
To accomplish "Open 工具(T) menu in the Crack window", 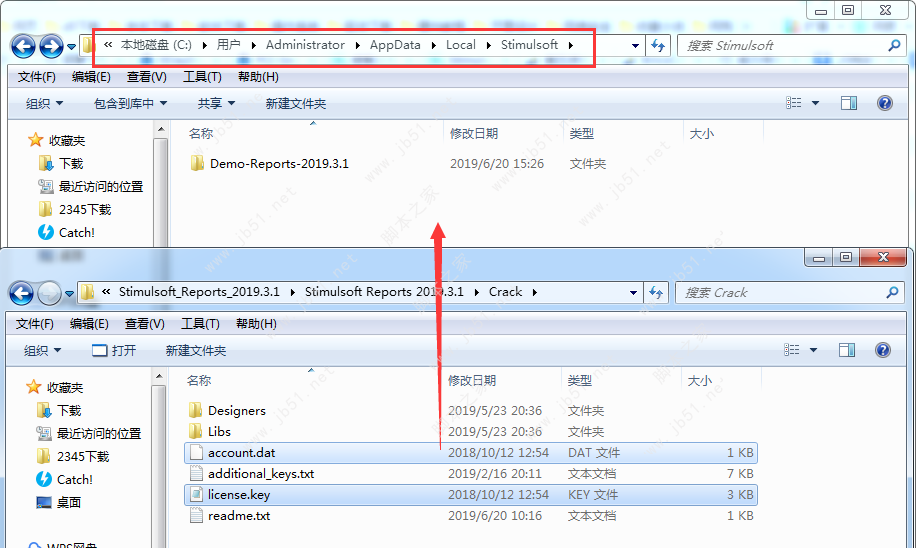I will tap(200, 324).
